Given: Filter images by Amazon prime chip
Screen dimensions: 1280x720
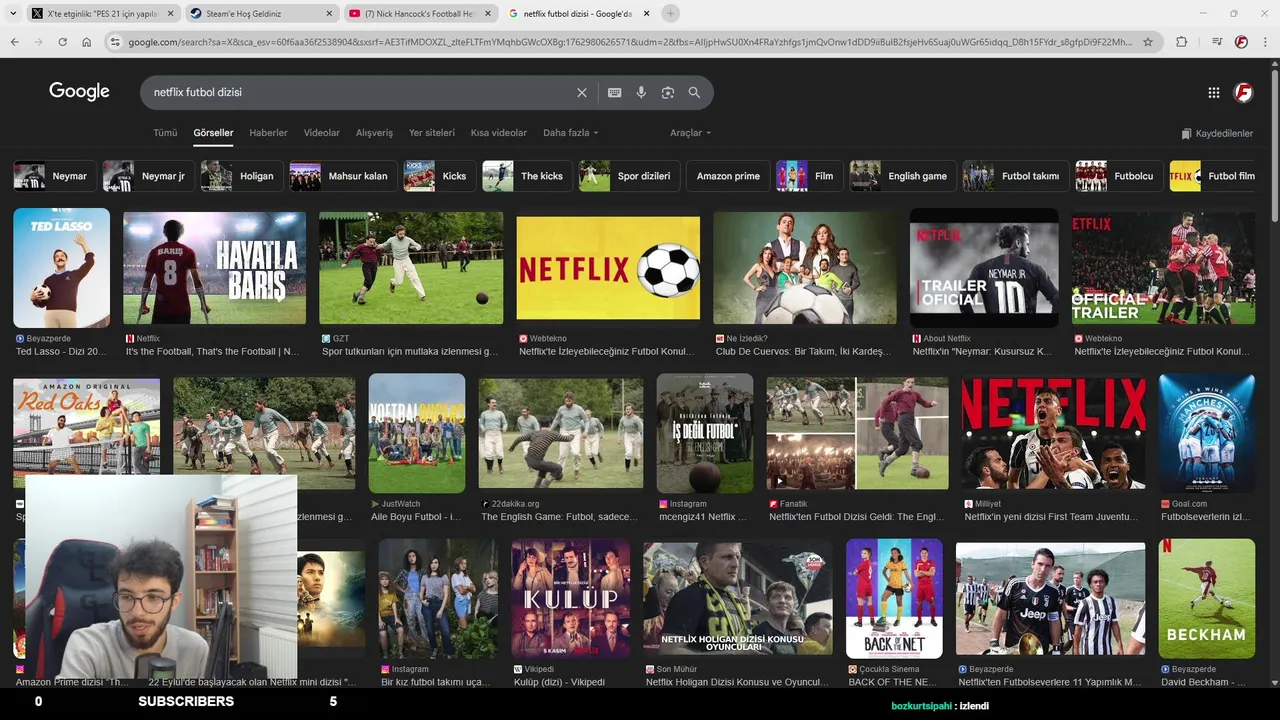Looking at the screenshot, I should pyautogui.click(x=728, y=176).
